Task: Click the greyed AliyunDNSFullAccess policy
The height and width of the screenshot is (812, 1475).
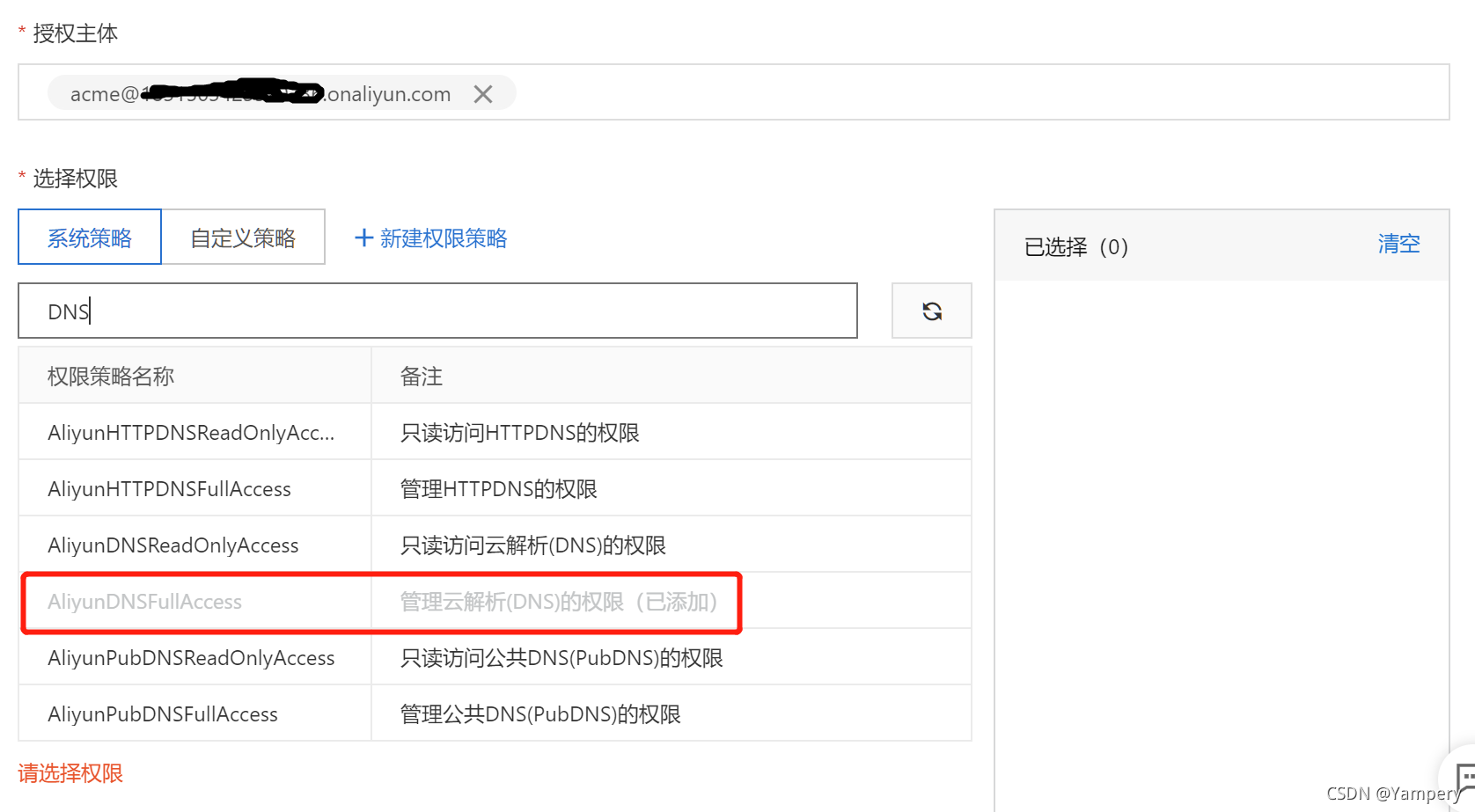Action: [x=144, y=602]
